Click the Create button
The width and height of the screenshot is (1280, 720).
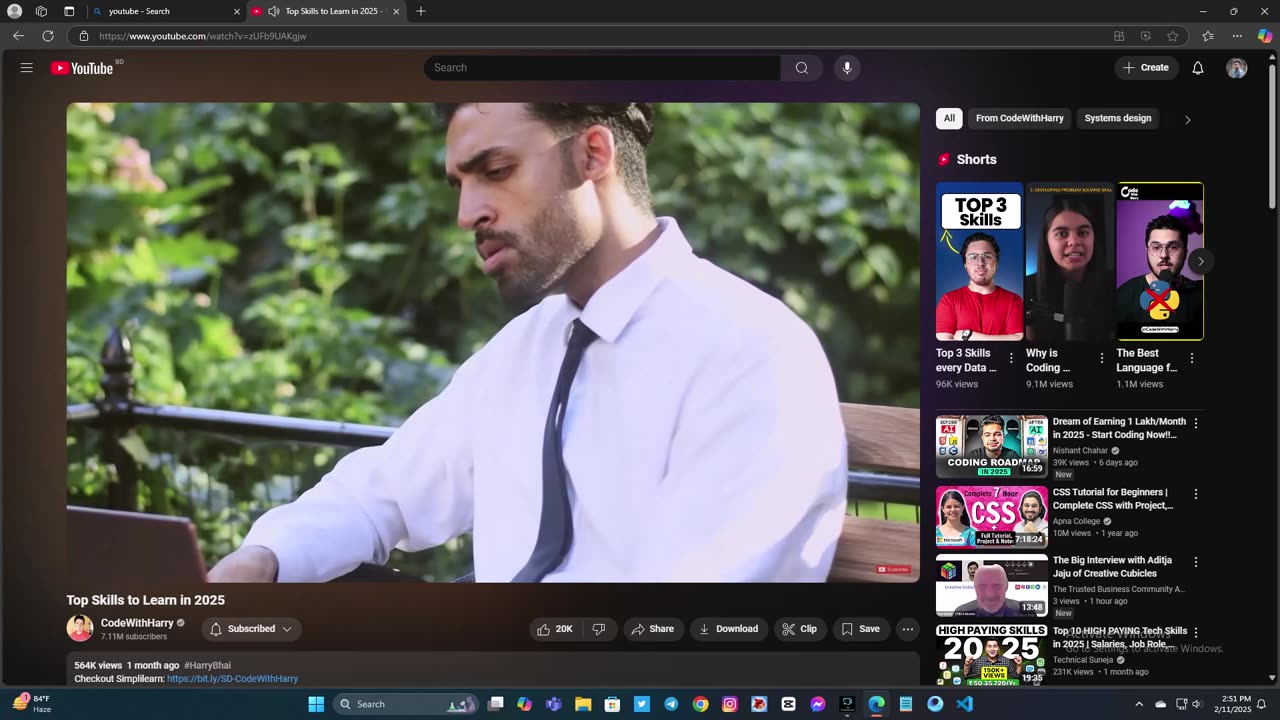tap(1146, 68)
